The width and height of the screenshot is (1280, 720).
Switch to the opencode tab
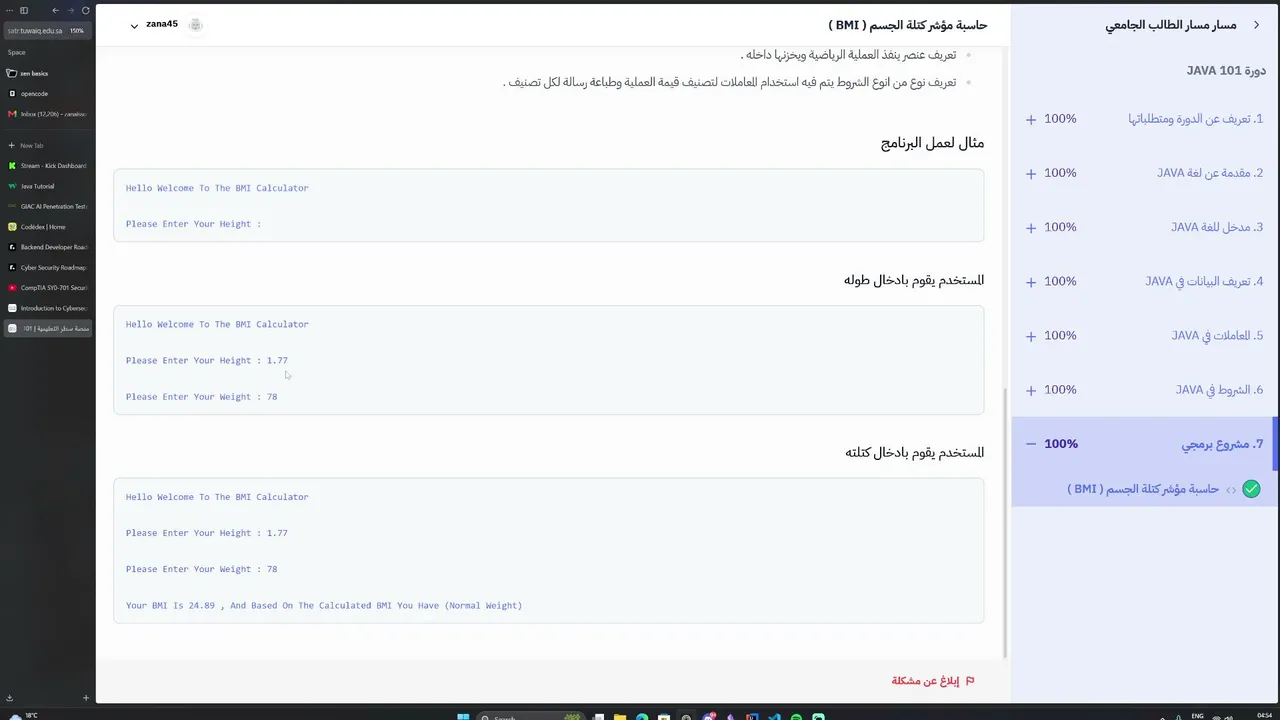[48, 93]
